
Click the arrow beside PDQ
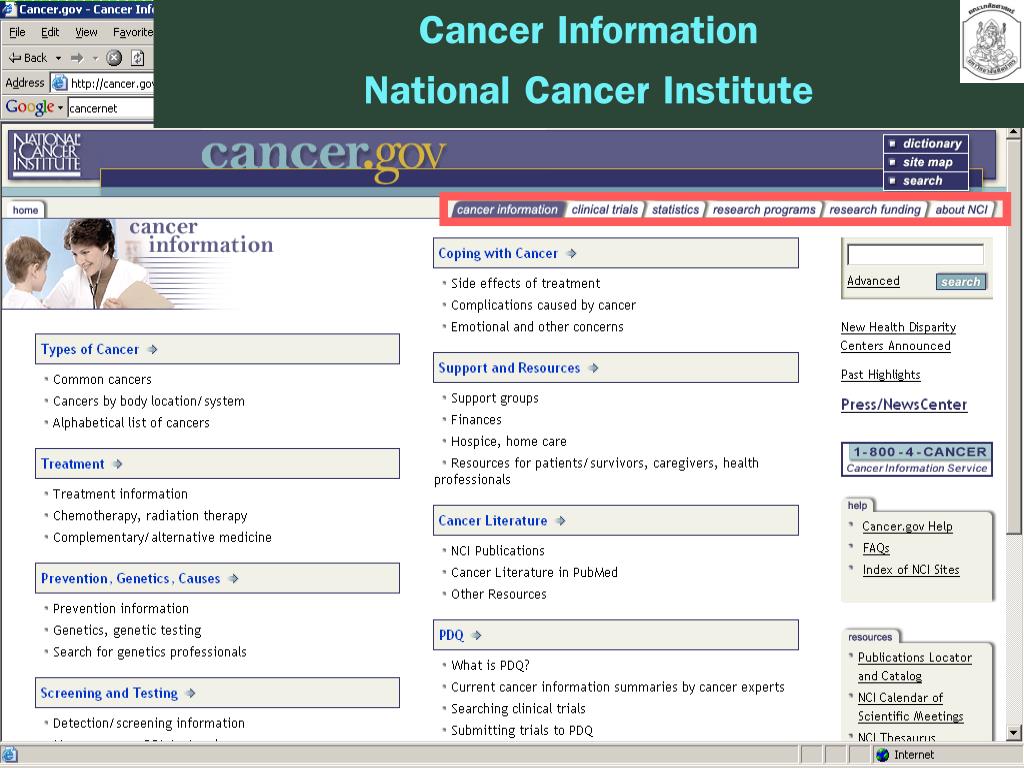477,635
